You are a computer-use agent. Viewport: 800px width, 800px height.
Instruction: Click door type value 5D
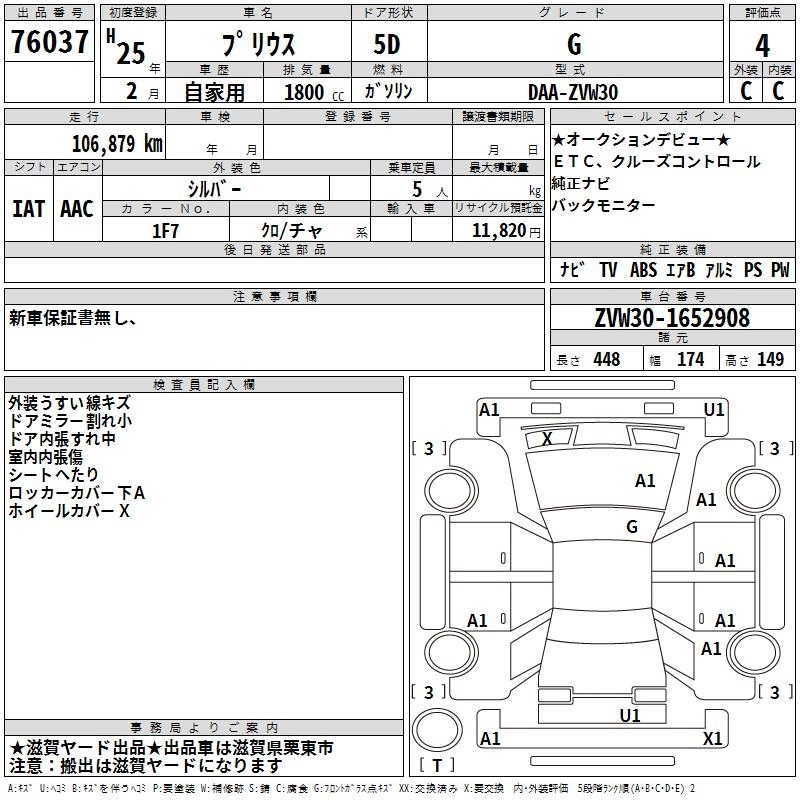coord(387,44)
